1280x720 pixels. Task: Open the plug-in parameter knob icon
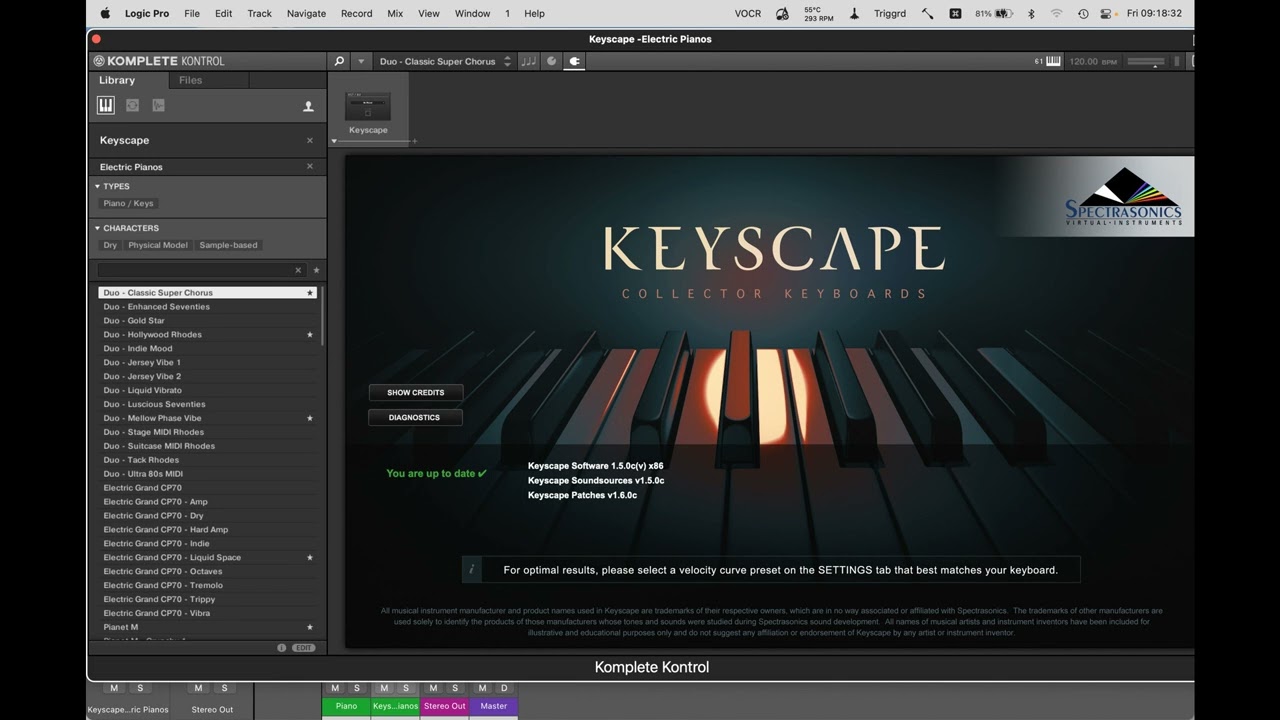(x=551, y=61)
